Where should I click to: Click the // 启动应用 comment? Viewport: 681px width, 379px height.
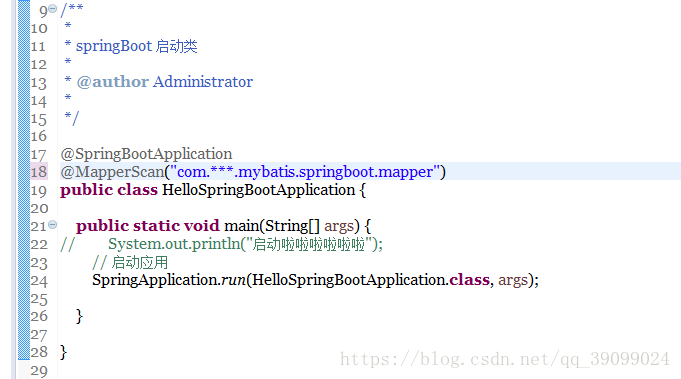(x=130, y=263)
